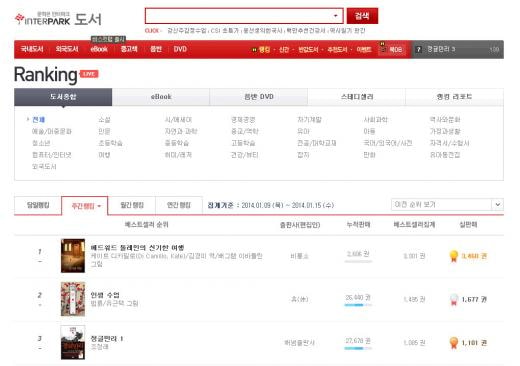The width and height of the screenshot is (520, 366).
Task: Select the 잡지 category
Action: pos(303,155)
